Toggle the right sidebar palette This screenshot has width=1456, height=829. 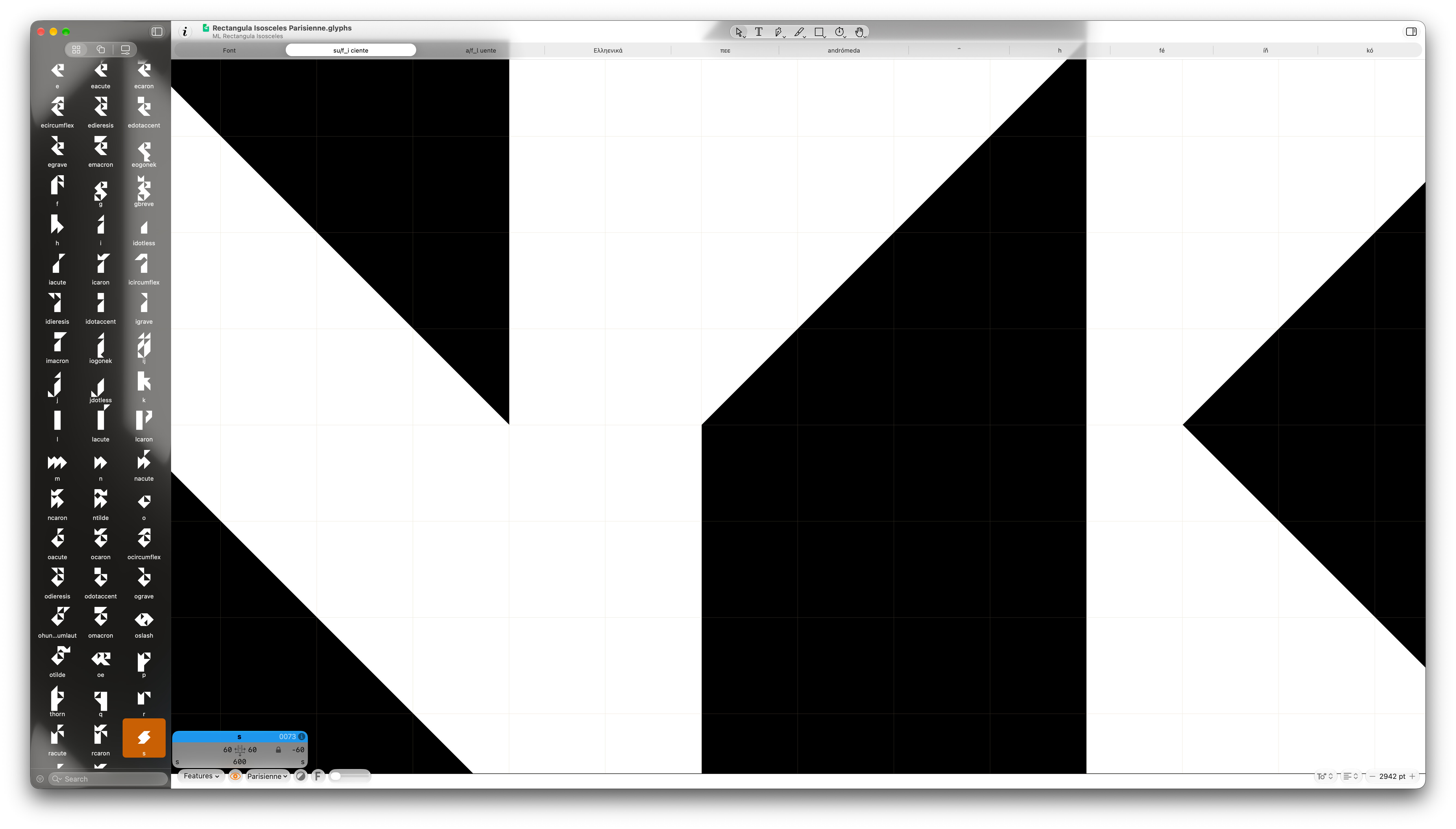pos(1411,32)
